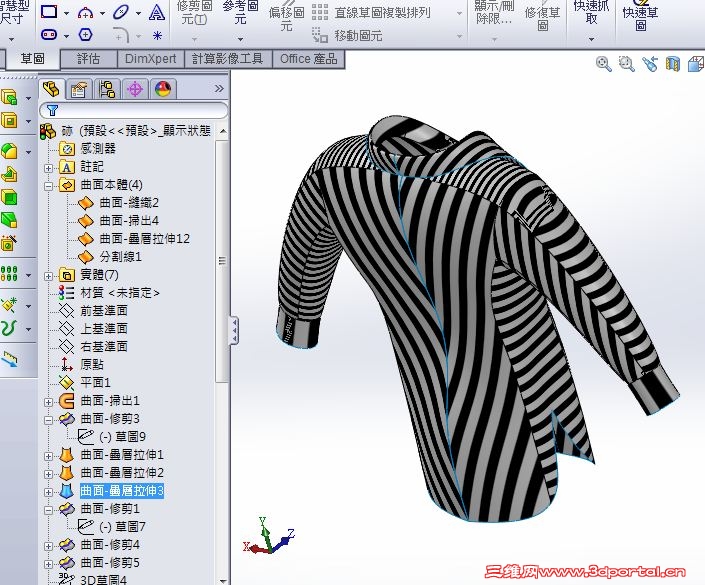Click Display/Delete Relations button
The image size is (705, 585).
pos(494,13)
